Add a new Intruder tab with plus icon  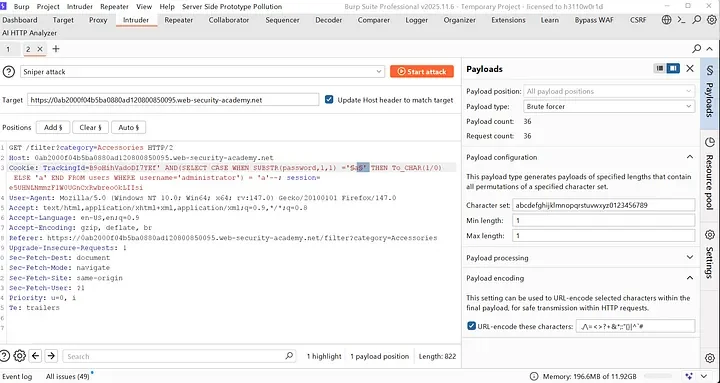coord(56,49)
